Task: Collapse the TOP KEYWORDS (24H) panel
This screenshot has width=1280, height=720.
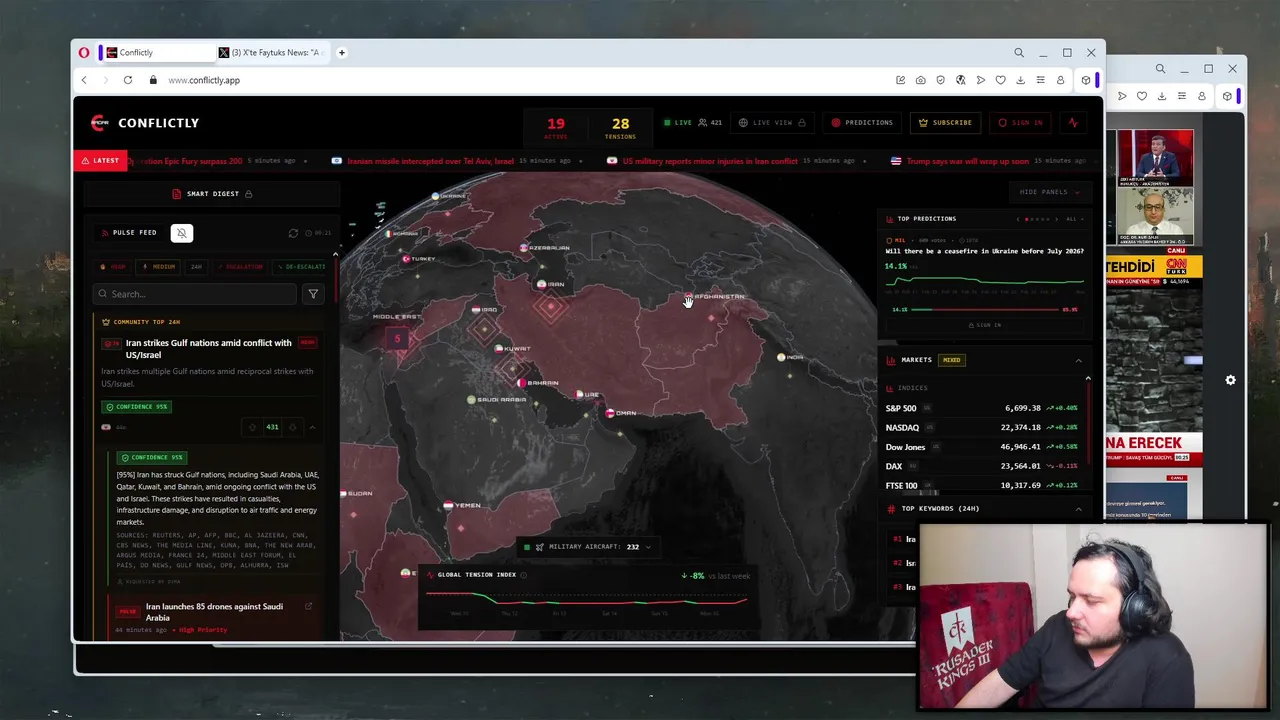Action: click(x=1078, y=509)
